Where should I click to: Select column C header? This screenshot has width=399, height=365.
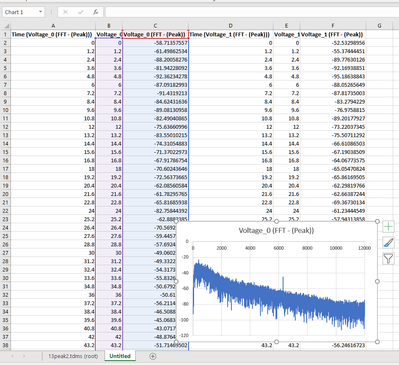[x=155, y=26]
